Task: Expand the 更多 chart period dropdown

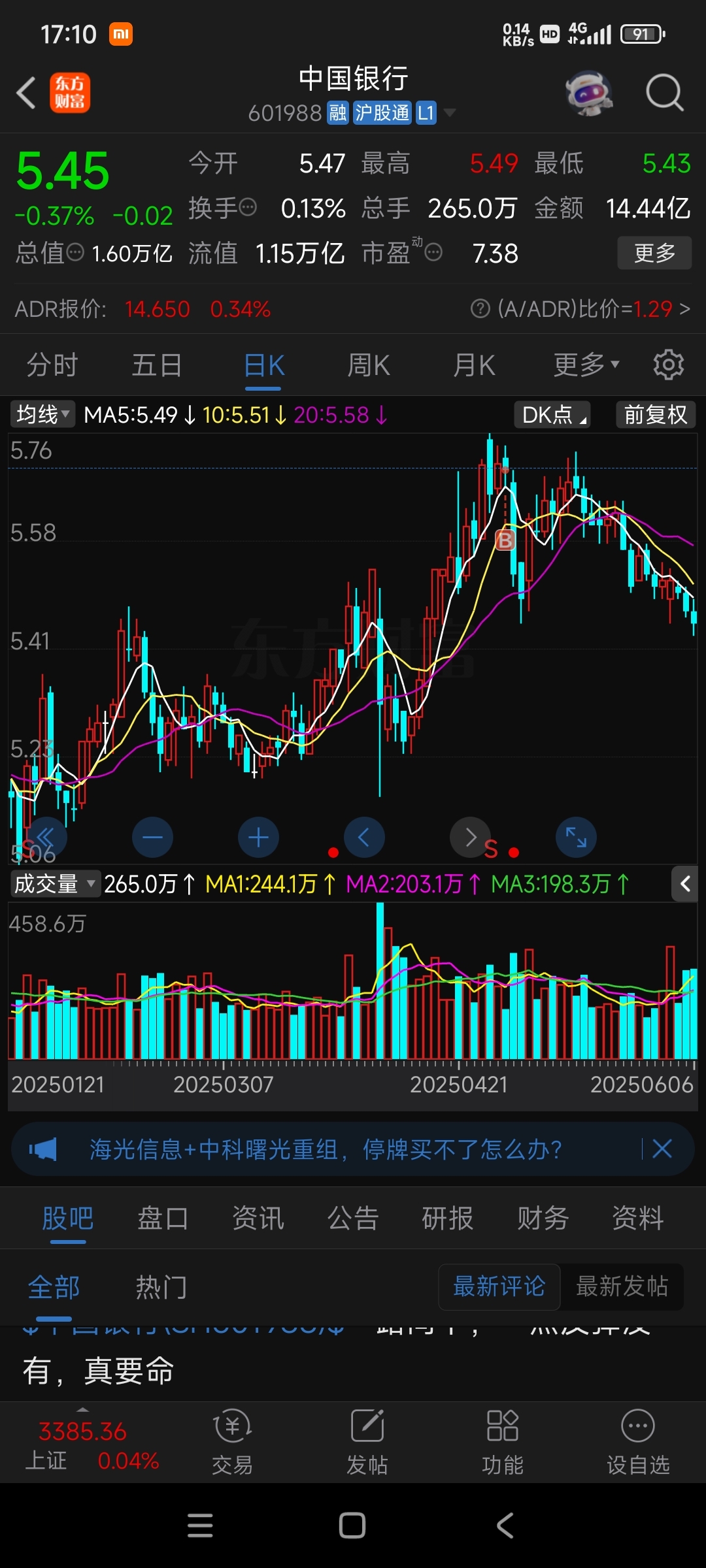Action: coord(586,365)
